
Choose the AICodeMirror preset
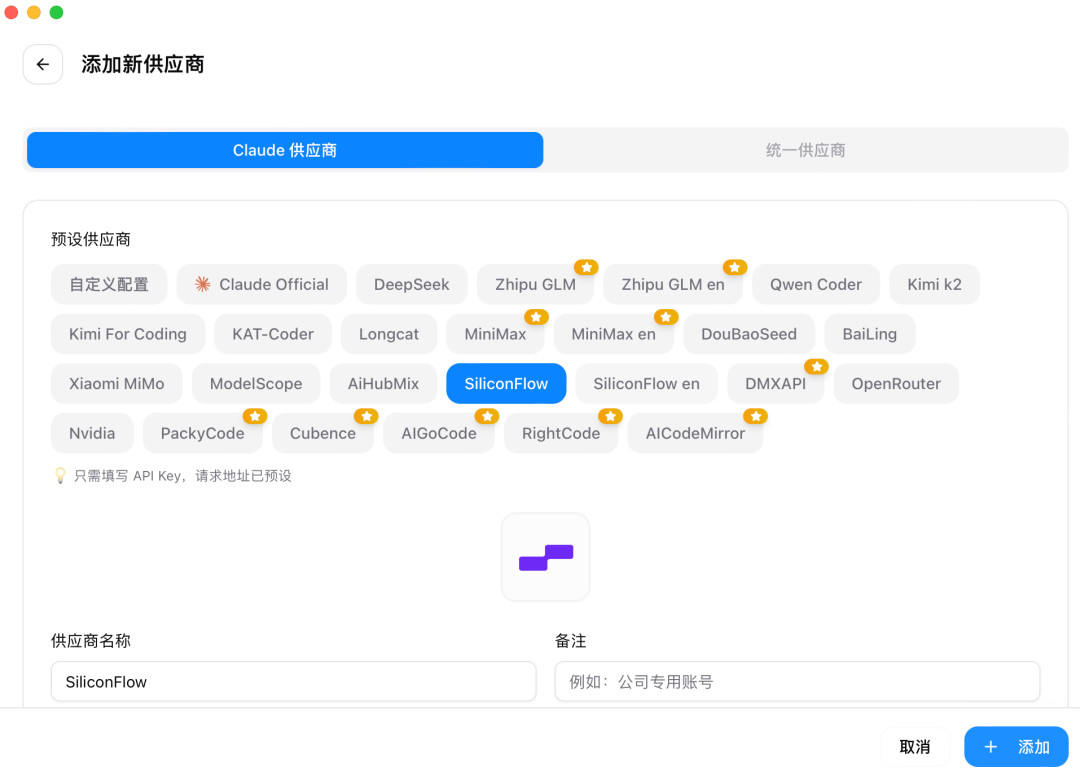695,433
